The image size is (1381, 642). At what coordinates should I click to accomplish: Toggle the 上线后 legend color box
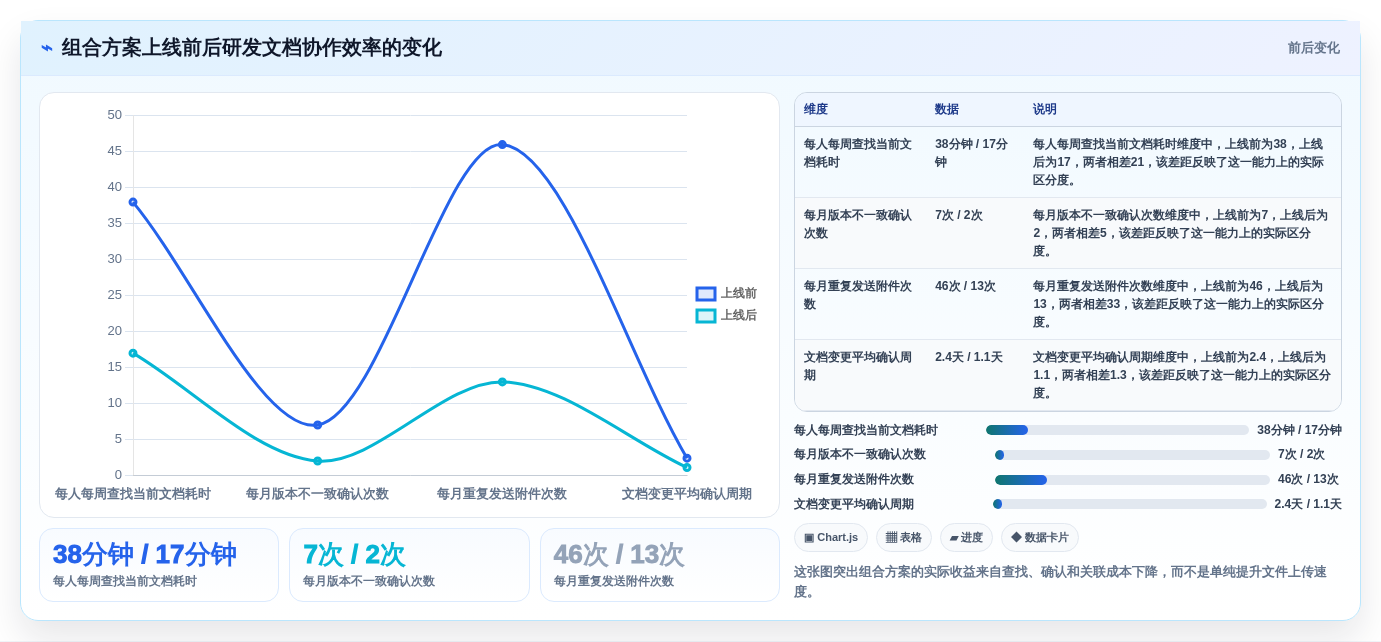pyautogui.click(x=706, y=316)
